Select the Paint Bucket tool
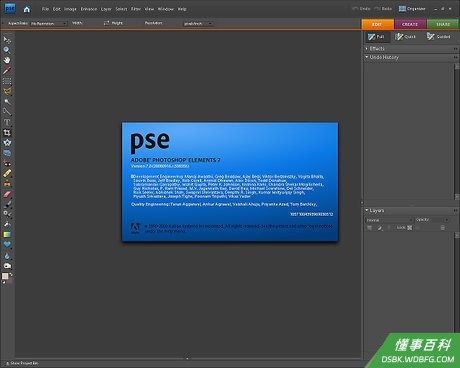Viewport: 460px width, 368px height. 7,224
